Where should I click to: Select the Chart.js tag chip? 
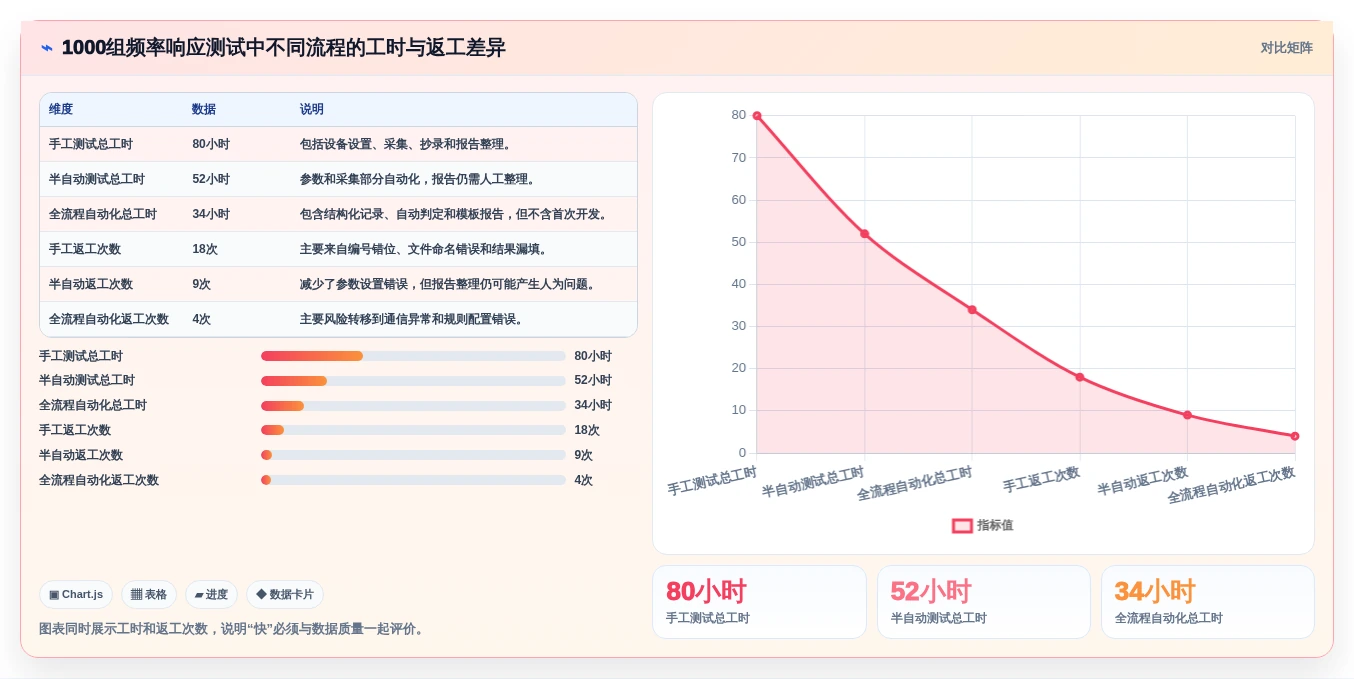76,594
